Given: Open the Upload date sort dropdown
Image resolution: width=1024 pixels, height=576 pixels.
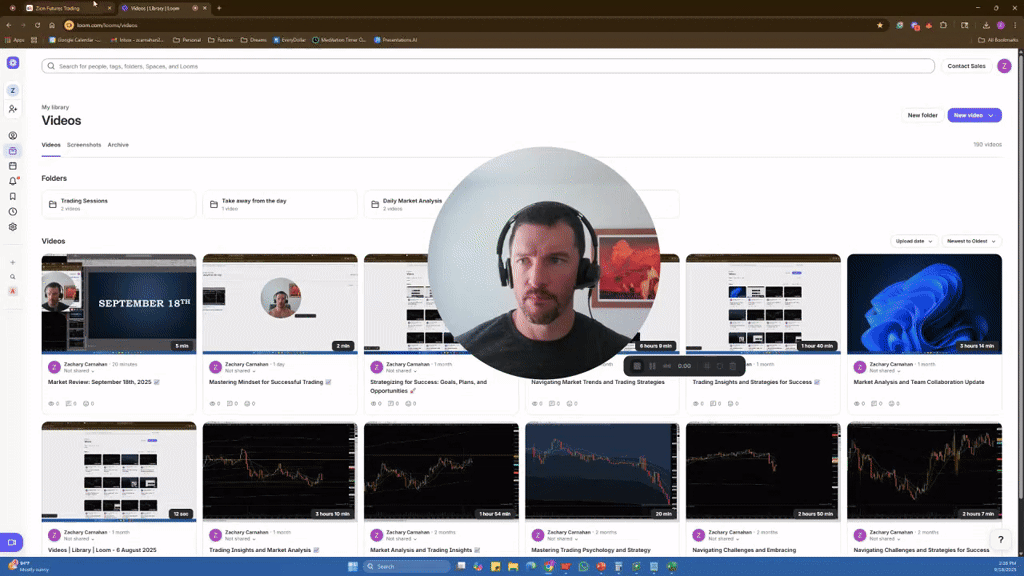Looking at the screenshot, I should click(x=914, y=241).
